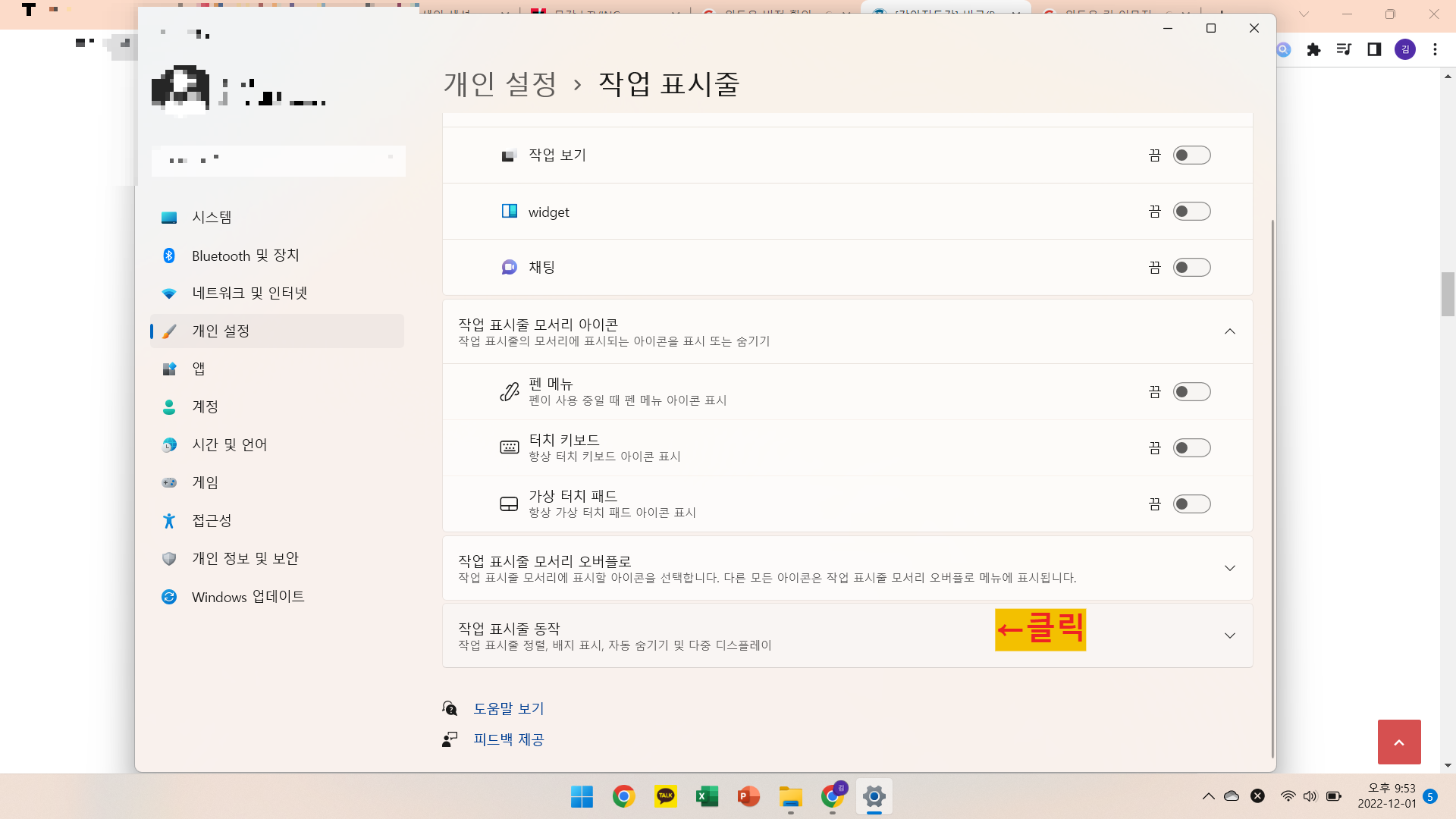Toggle the 작업 보기 switch
The width and height of the screenshot is (1456, 819).
(x=1191, y=155)
